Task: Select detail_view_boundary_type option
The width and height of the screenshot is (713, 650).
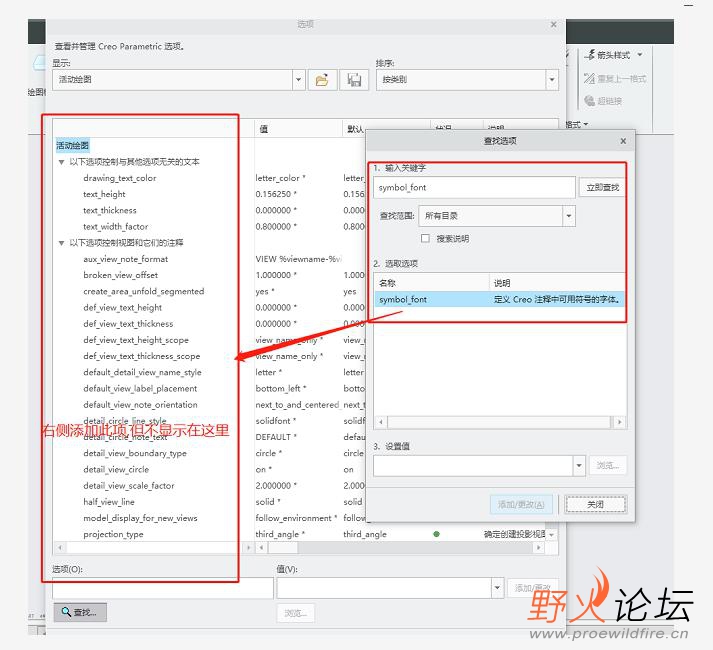Action: 135,453
